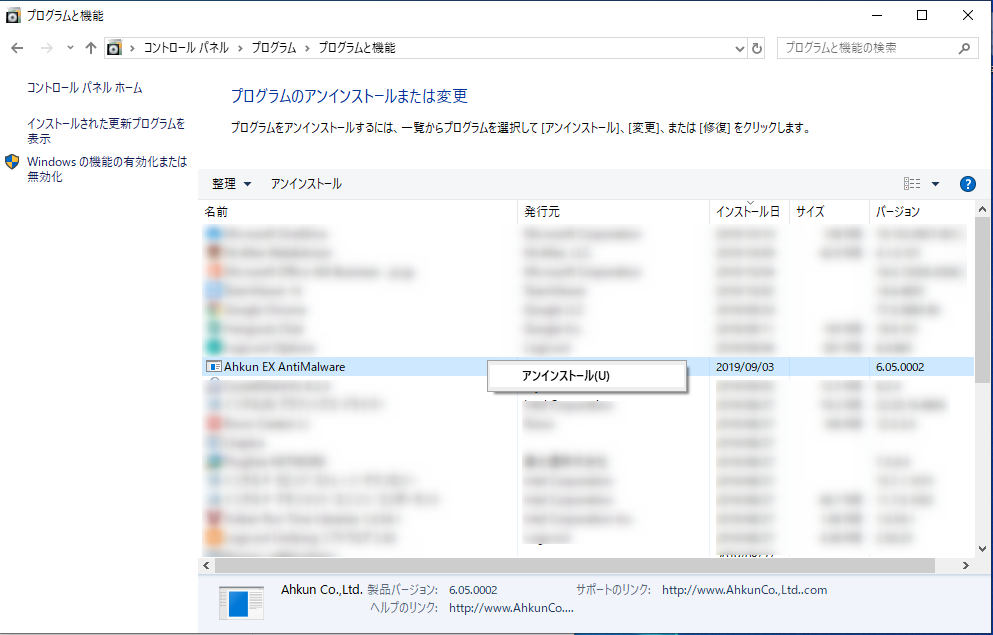This screenshot has width=993, height=635.
Task: Refresh the Programs and Features list
Action: (x=757, y=48)
